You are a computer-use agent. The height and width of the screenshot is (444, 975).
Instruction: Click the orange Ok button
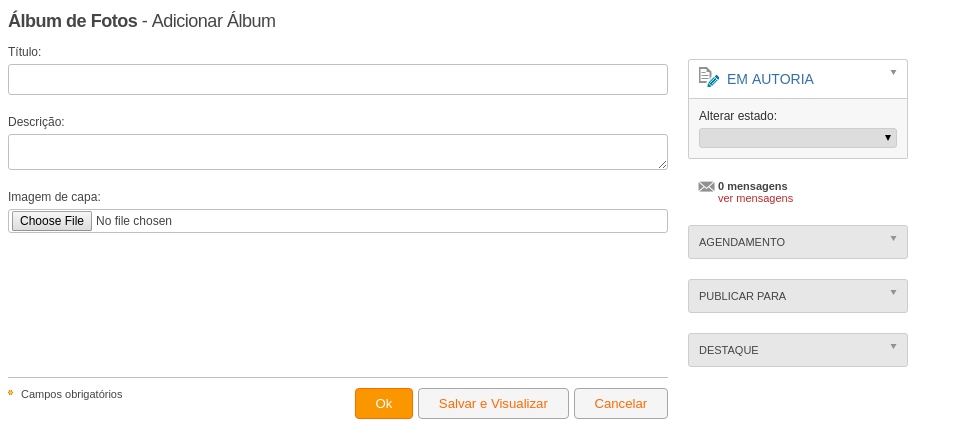[384, 404]
